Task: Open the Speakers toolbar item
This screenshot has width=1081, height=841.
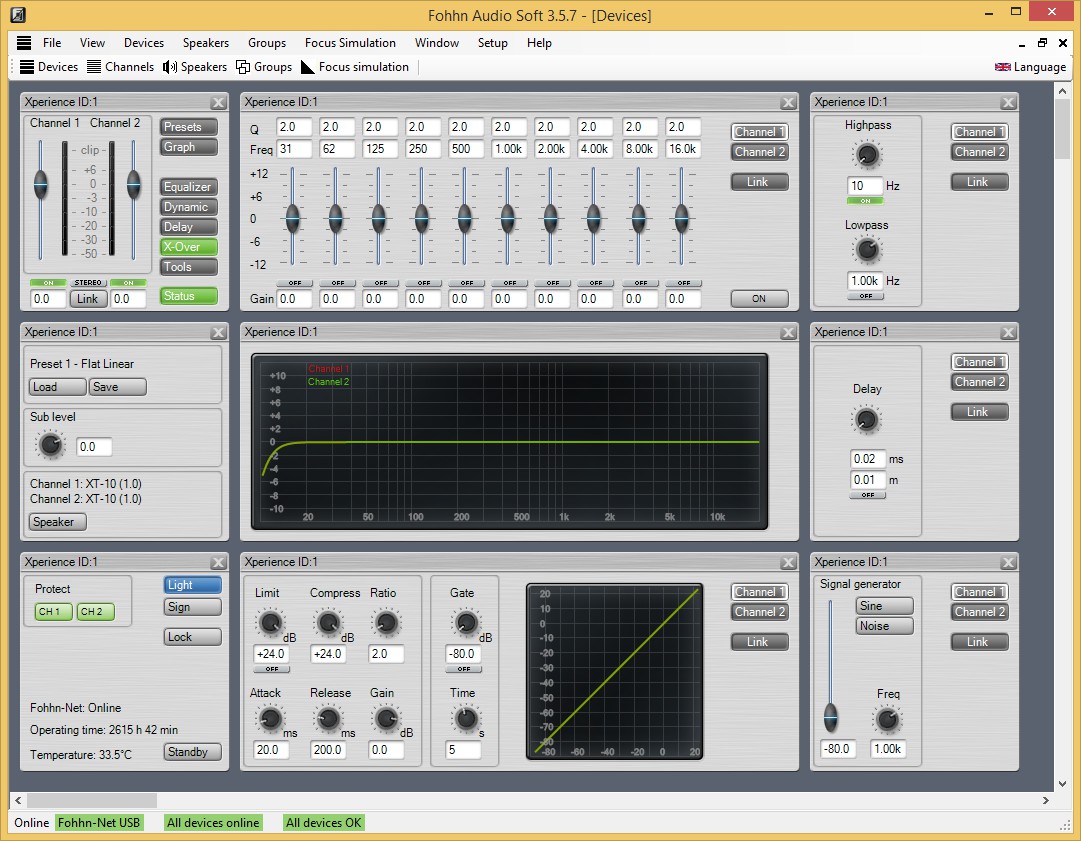Action: coord(194,67)
